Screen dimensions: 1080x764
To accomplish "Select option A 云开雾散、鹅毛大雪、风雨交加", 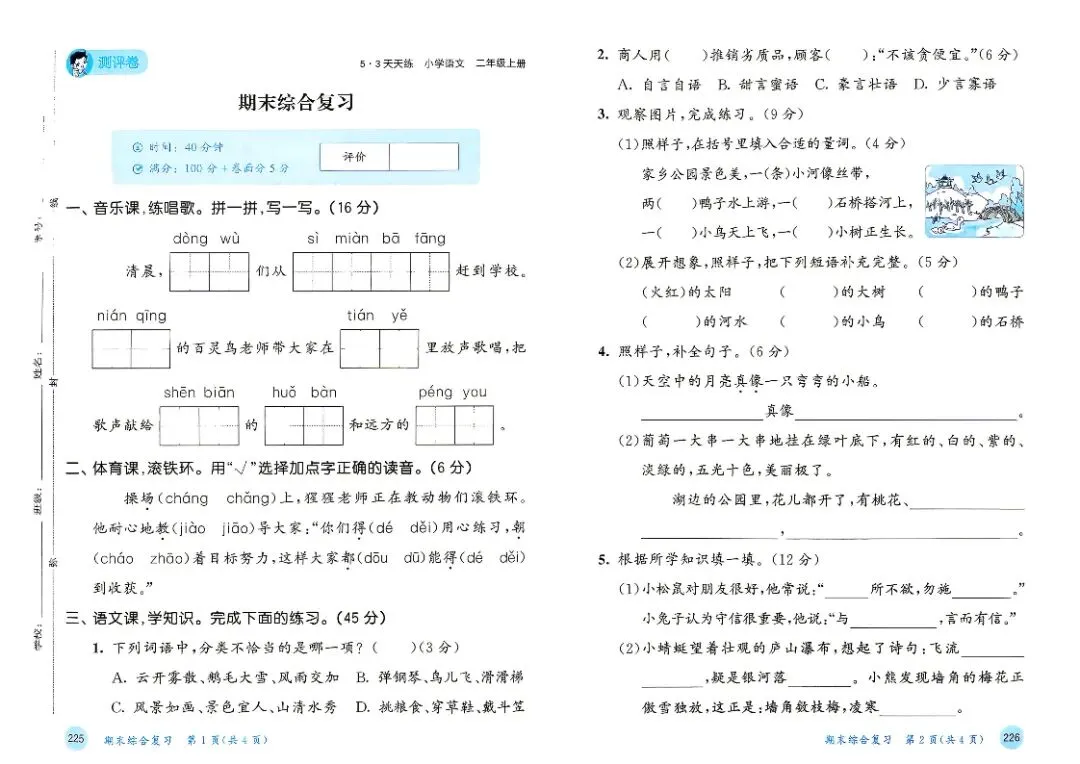I will 226,678.
